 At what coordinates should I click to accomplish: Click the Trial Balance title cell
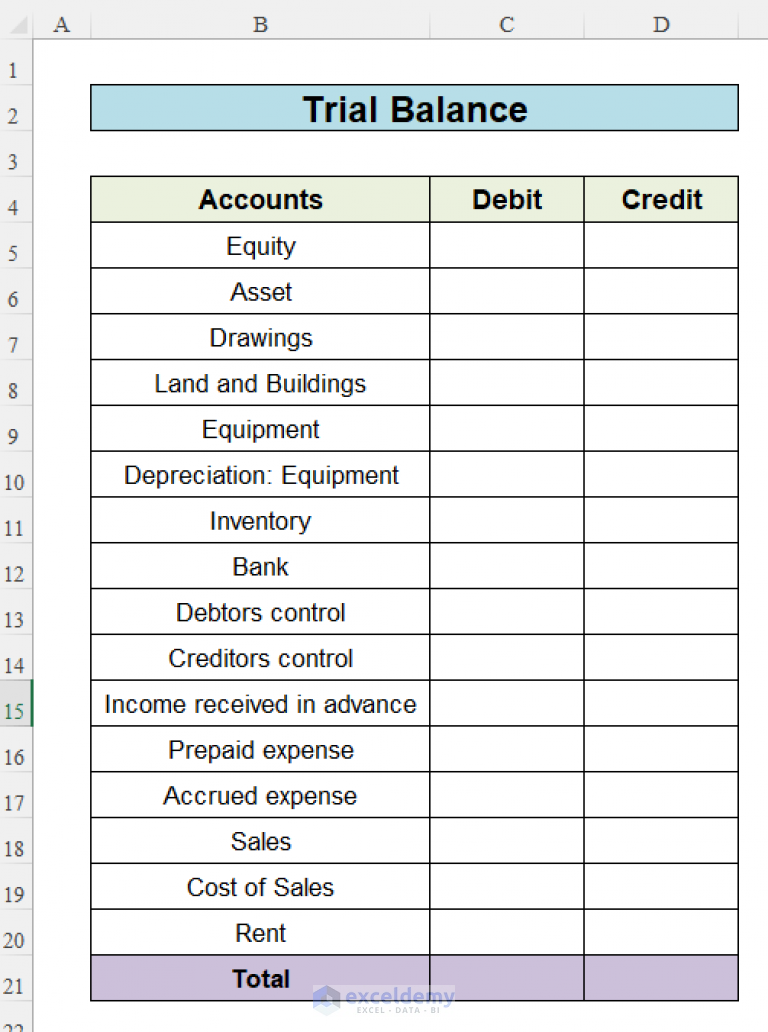[414, 108]
